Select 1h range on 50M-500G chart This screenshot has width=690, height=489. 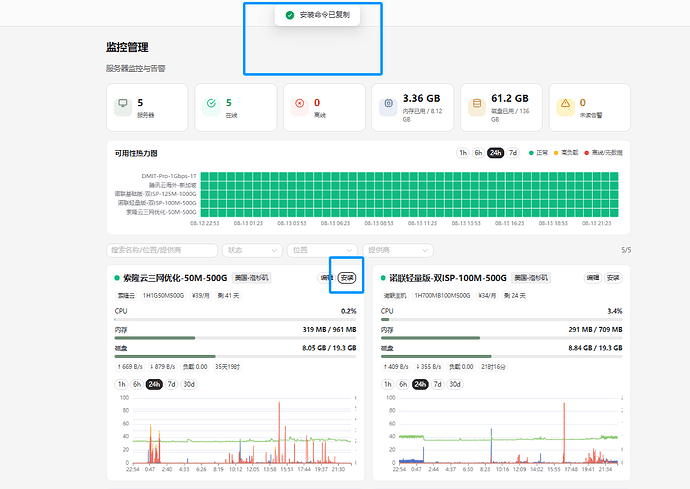121,384
